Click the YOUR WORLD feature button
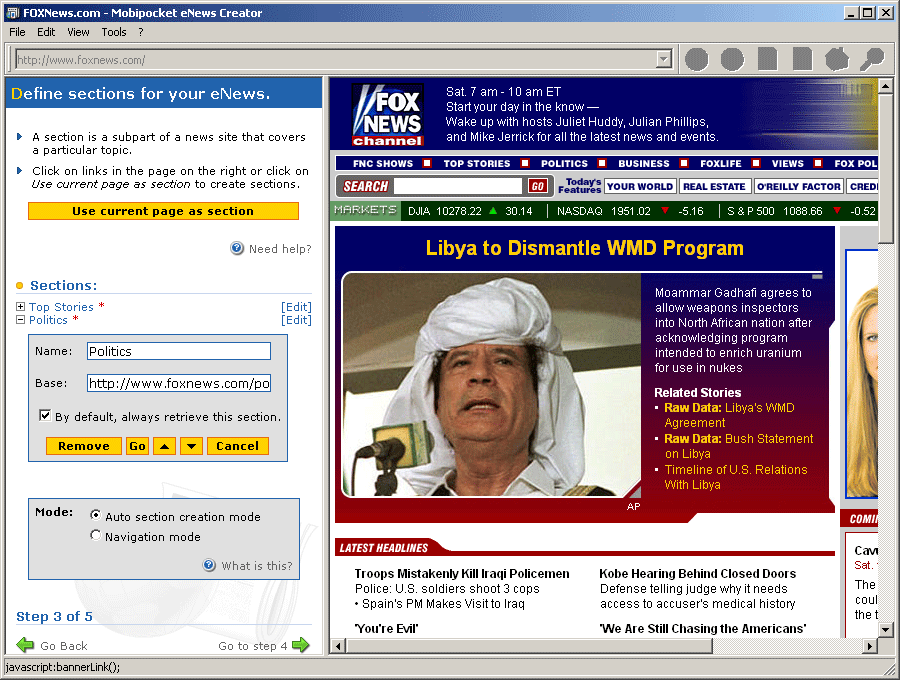The image size is (900, 680). click(x=639, y=186)
